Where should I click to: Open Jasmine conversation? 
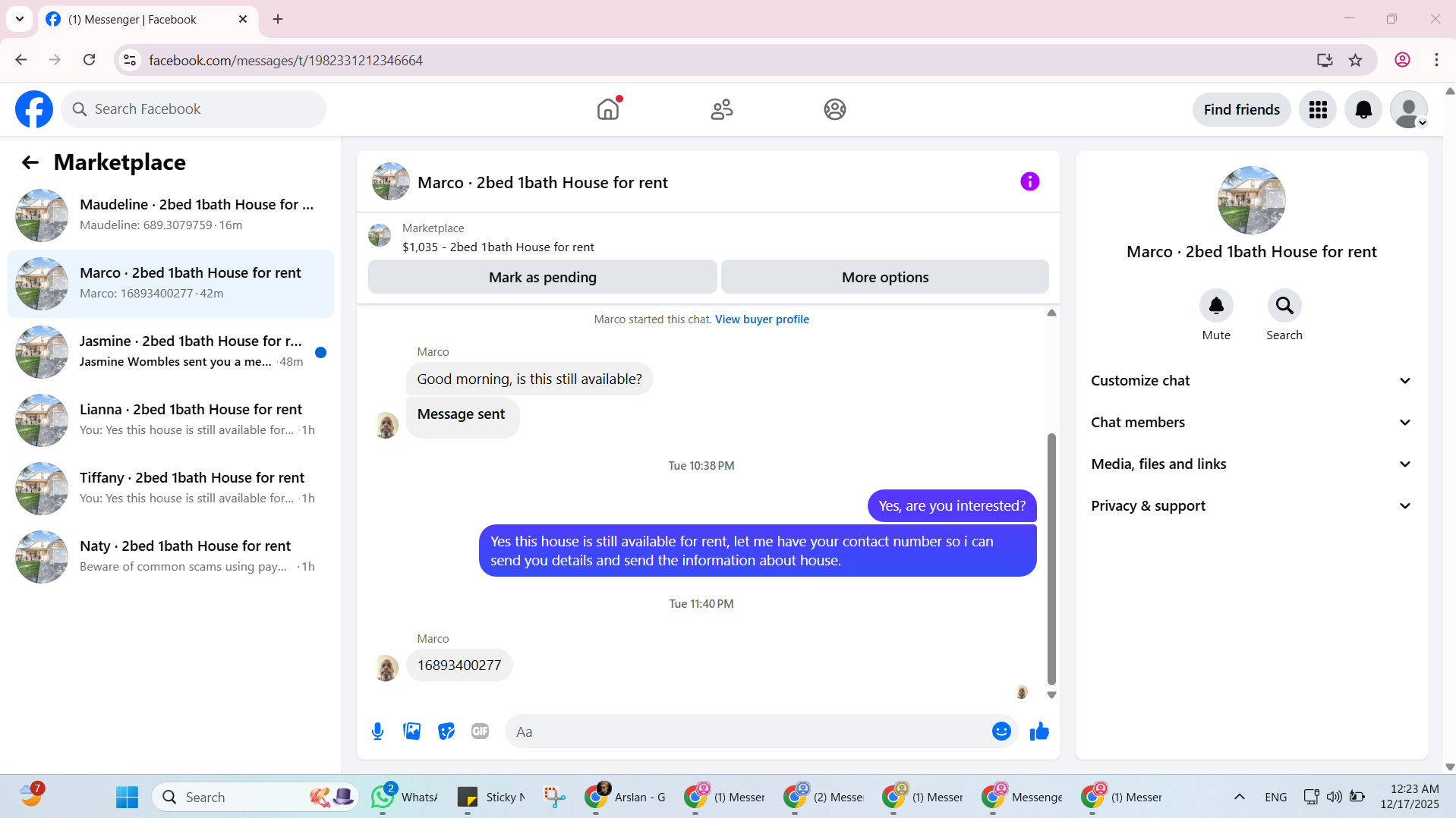(x=171, y=352)
